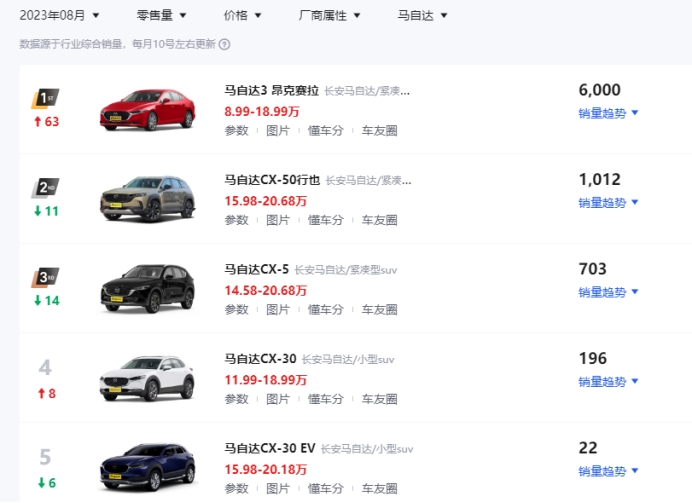
Task: Open the white 马自达CX-30 car thumbnail
Action: click(x=147, y=378)
